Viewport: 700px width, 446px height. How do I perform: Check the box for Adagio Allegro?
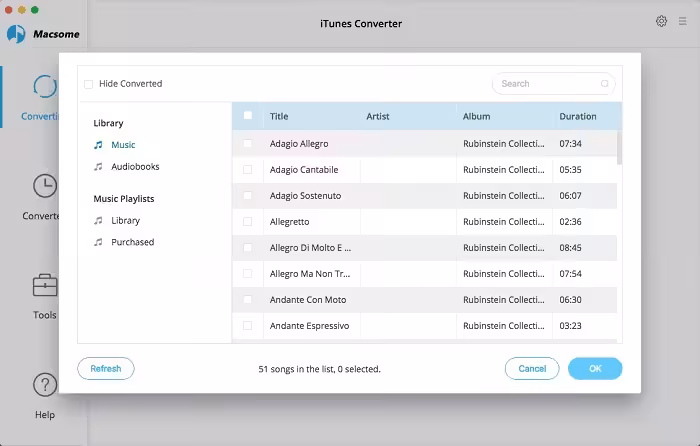click(x=247, y=143)
